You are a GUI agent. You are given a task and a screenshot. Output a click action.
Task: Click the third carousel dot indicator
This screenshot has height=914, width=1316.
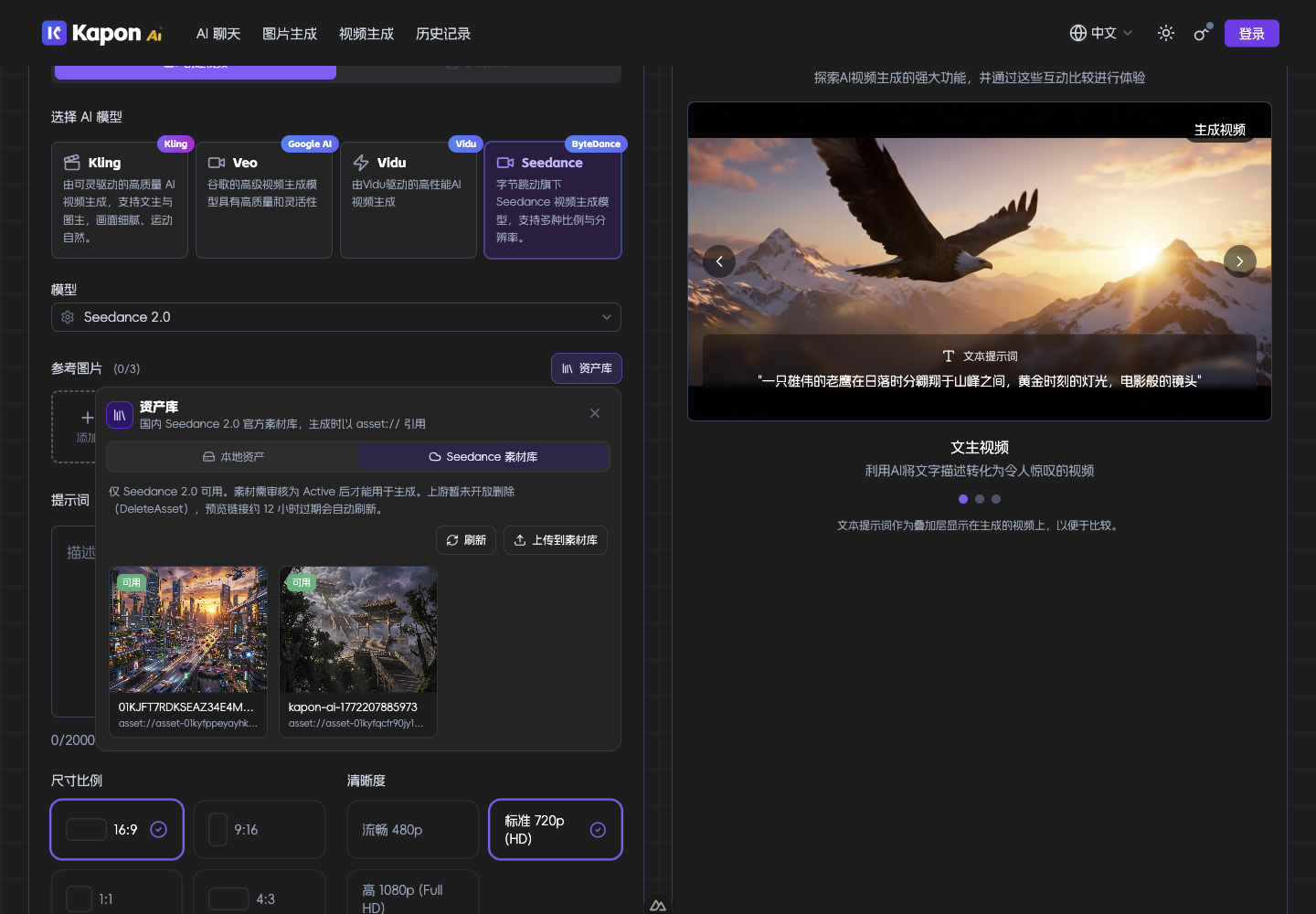(996, 499)
